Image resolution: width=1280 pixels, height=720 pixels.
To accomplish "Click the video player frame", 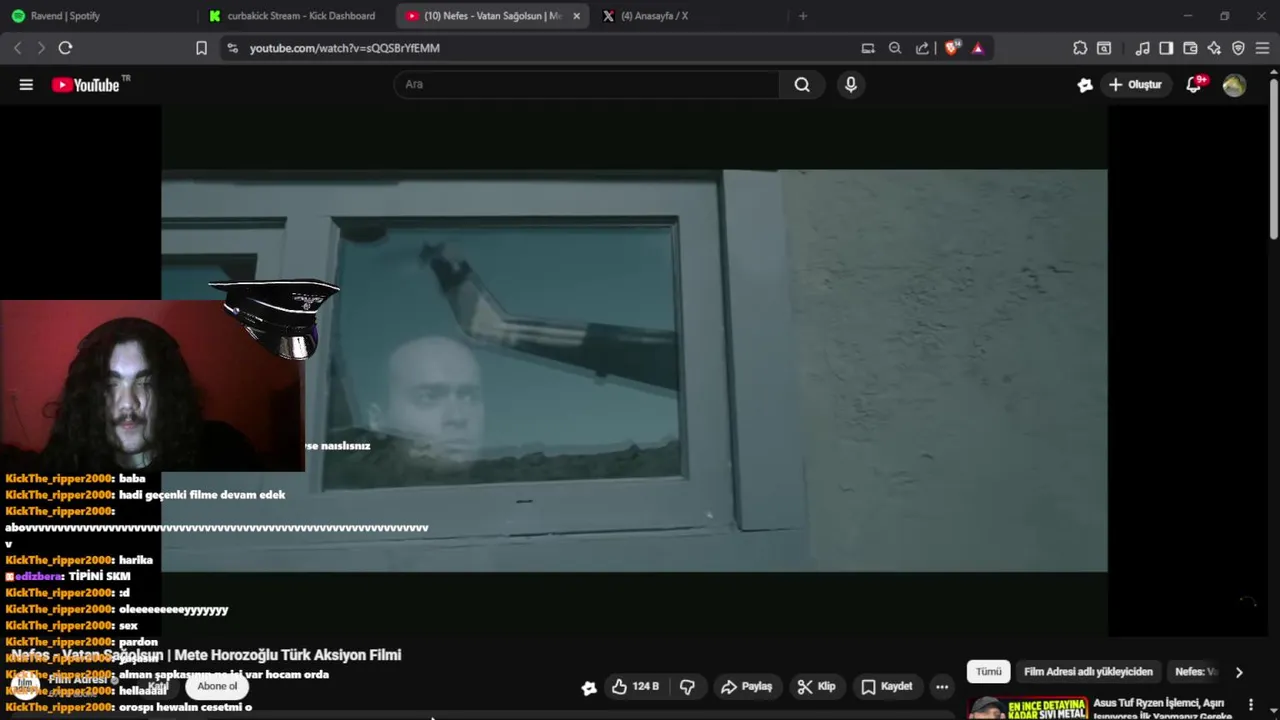I will click(634, 370).
